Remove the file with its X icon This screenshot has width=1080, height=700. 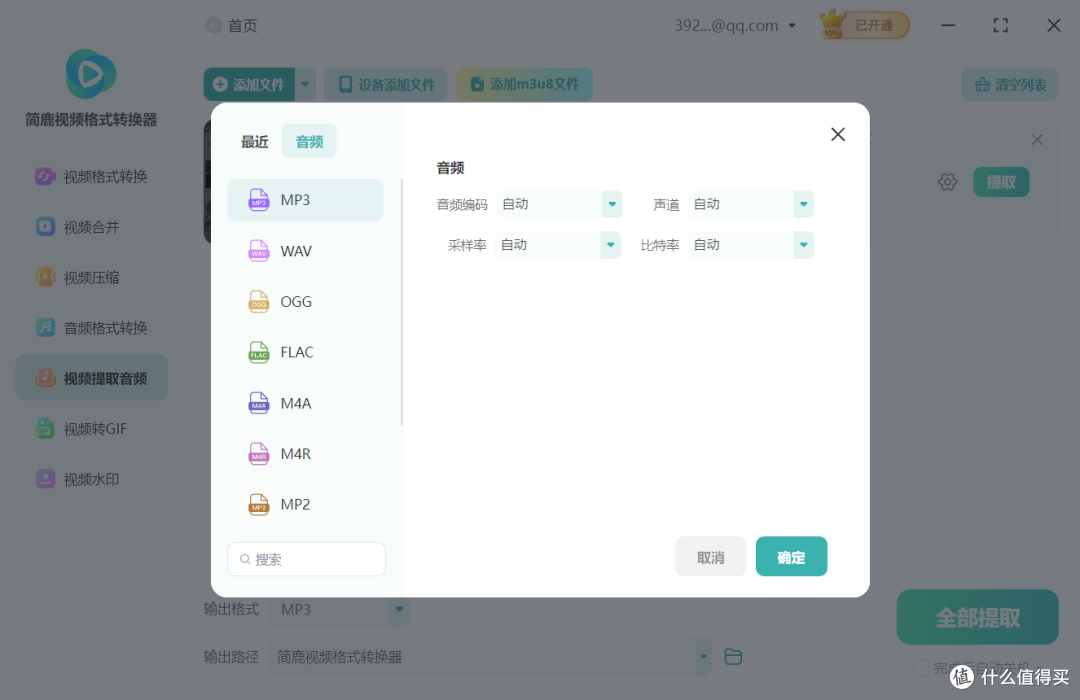pyautogui.click(x=1037, y=140)
